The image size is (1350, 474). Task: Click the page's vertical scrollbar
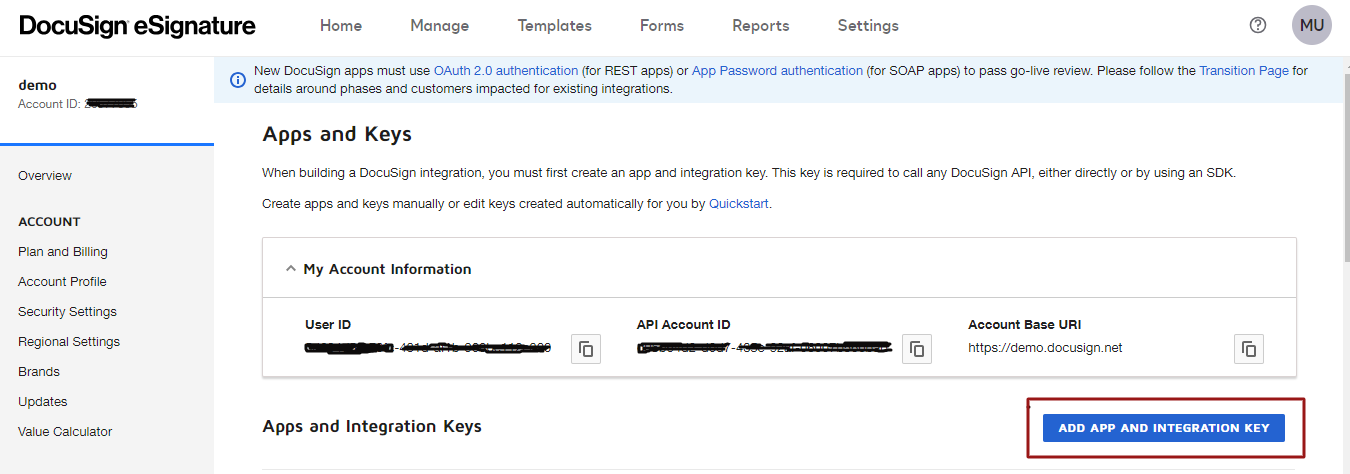pyautogui.click(x=1343, y=200)
